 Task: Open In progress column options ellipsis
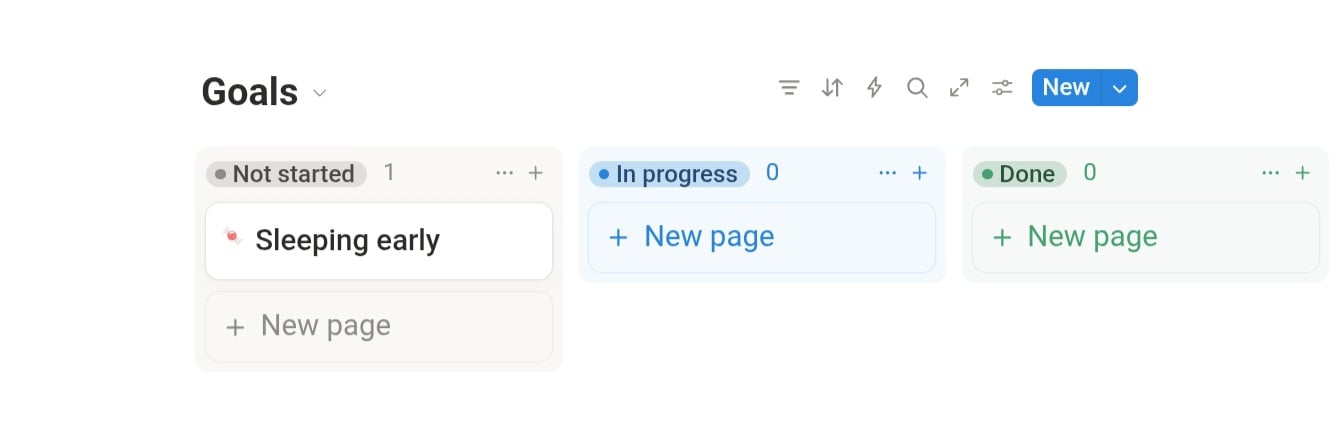(x=888, y=173)
